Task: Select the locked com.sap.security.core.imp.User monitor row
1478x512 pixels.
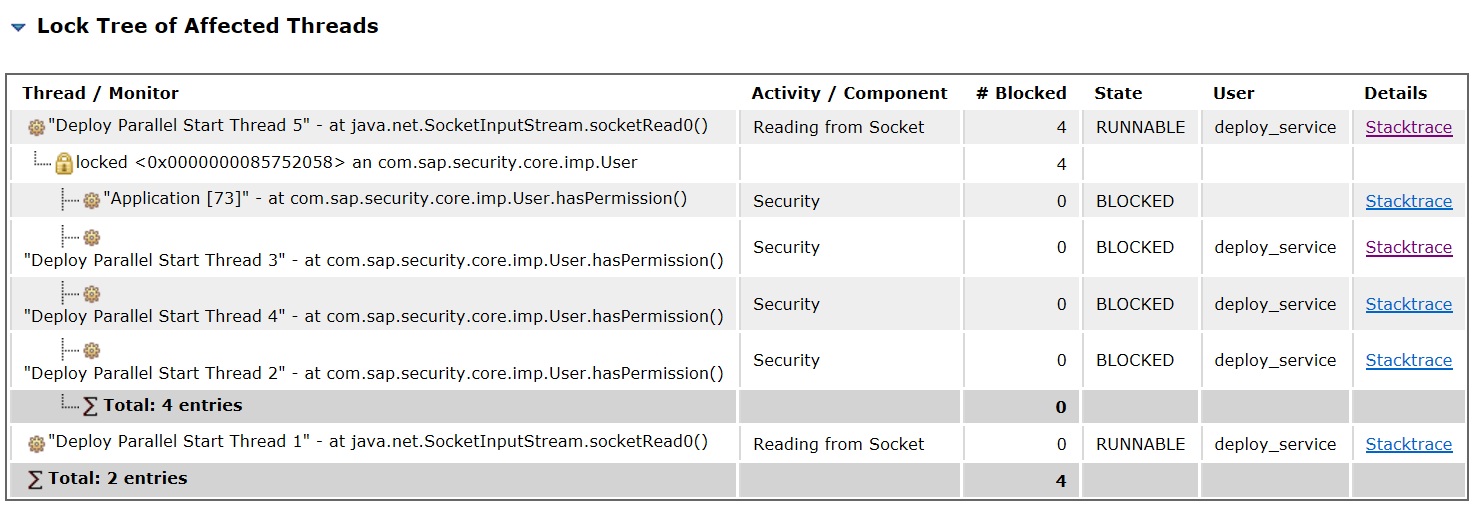Action: pos(738,163)
